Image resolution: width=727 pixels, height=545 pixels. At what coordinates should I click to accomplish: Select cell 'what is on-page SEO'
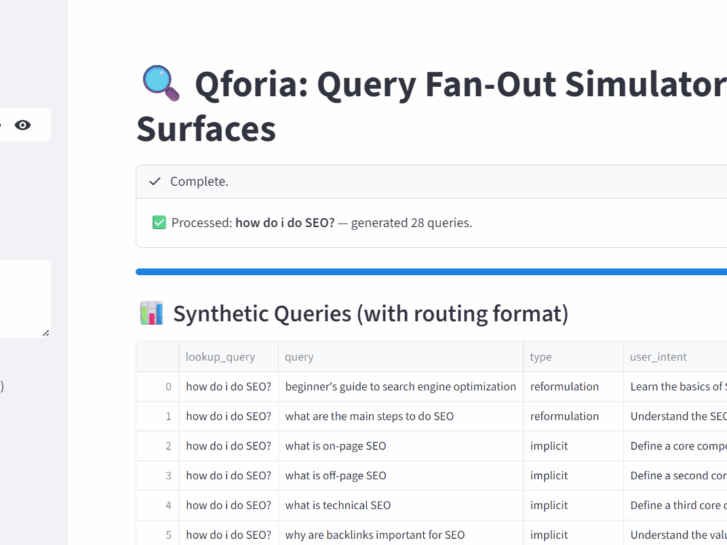tap(401, 446)
